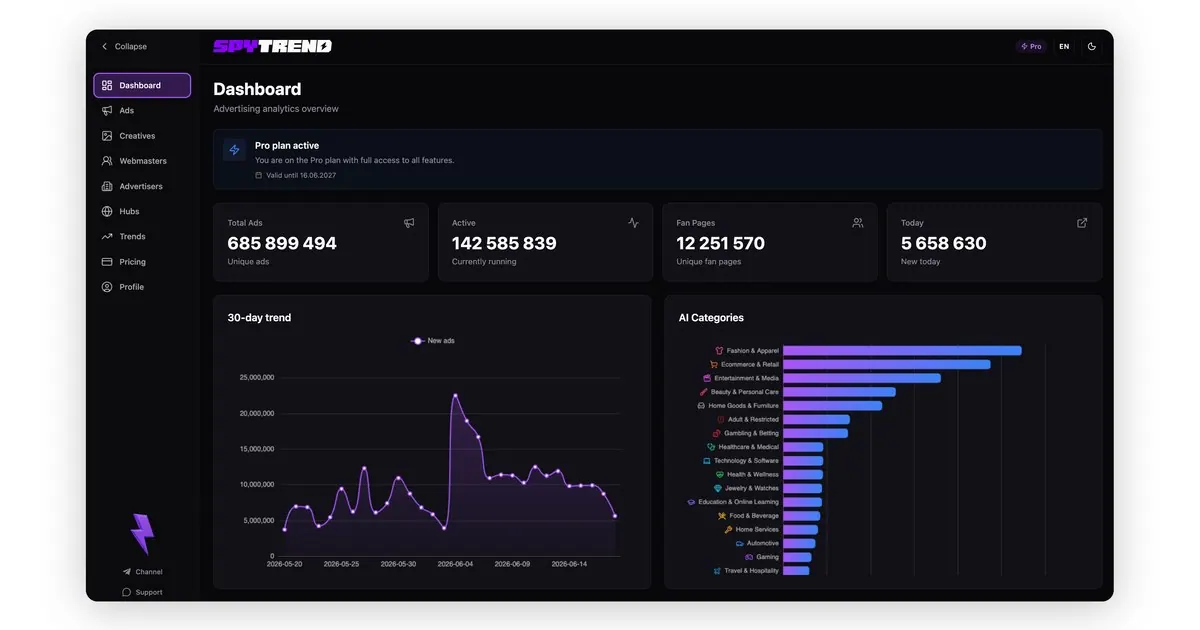This screenshot has width=1200, height=630.
Task: Click the Education & Online Learning label
Action: tap(739, 502)
